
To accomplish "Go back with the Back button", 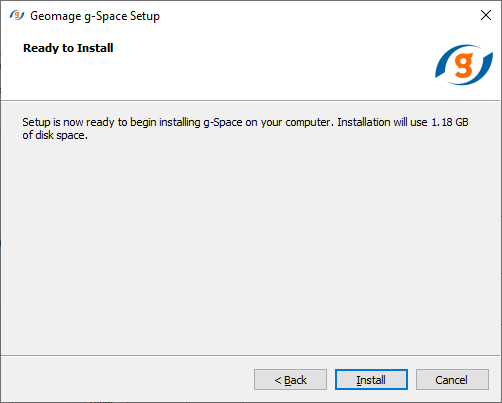I will 290,379.
